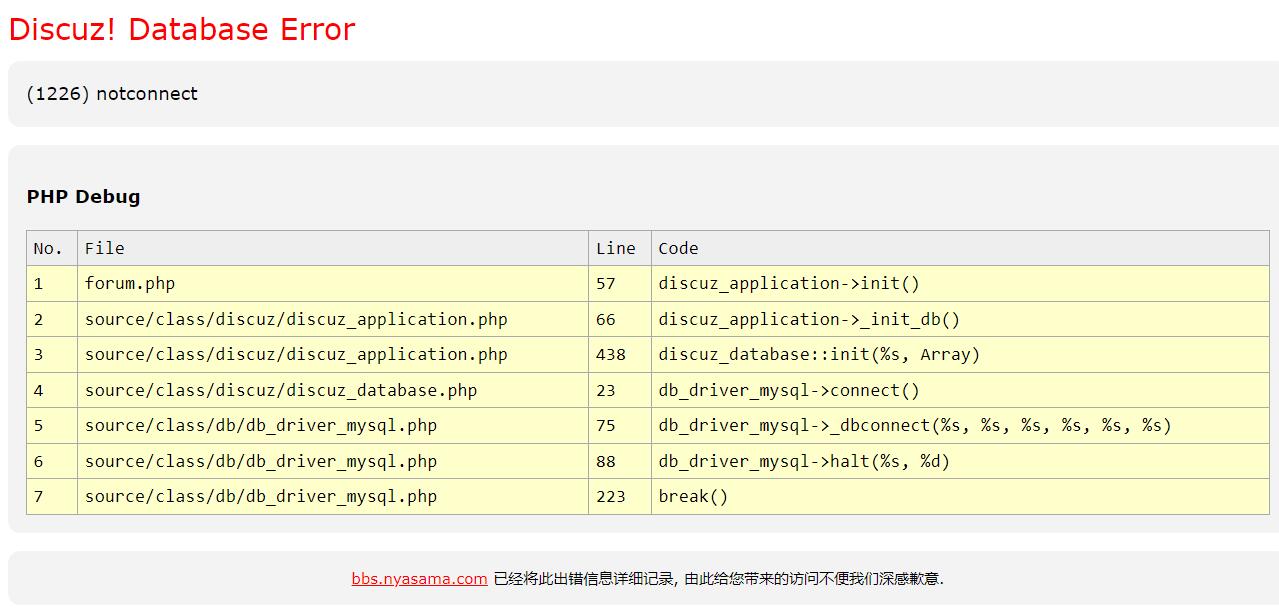The image size is (1279, 609).
Task: Click the "PHP Debug" section title
Action: pos(83,197)
